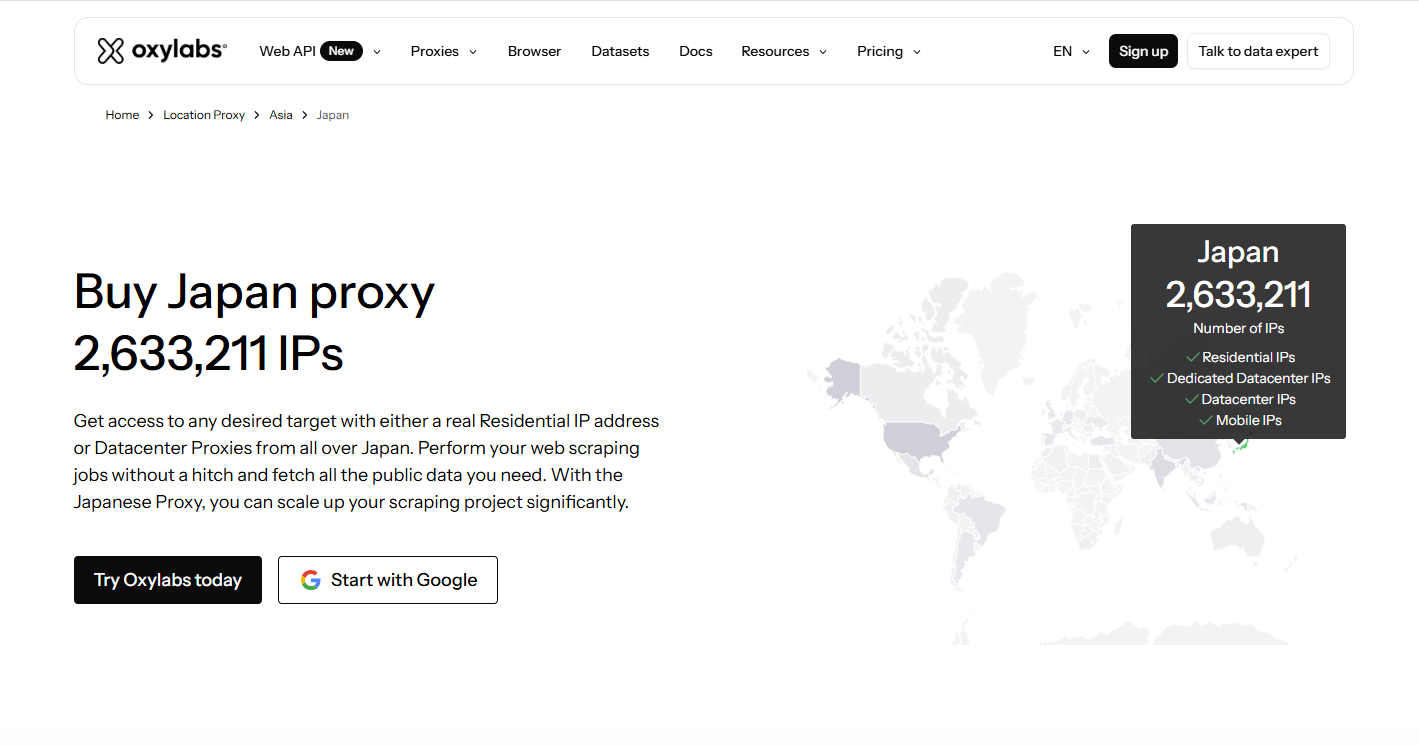Go to Home breadcrumb link
Image resolution: width=1419 pixels, height=745 pixels.
(x=122, y=115)
